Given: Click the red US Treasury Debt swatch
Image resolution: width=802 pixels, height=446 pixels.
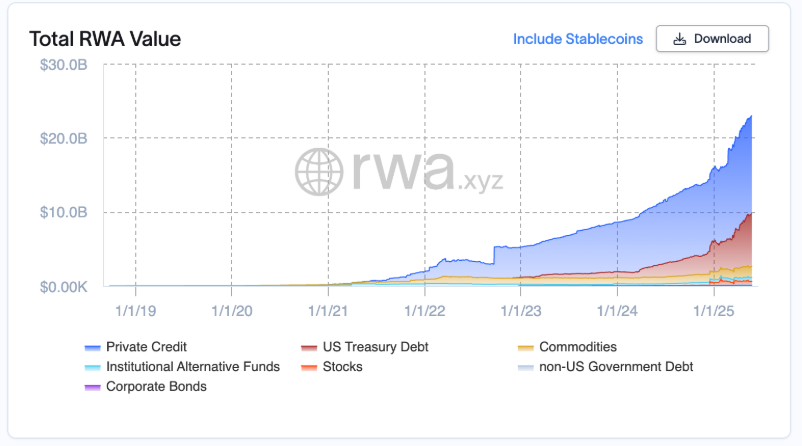Looking at the screenshot, I should tap(309, 348).
